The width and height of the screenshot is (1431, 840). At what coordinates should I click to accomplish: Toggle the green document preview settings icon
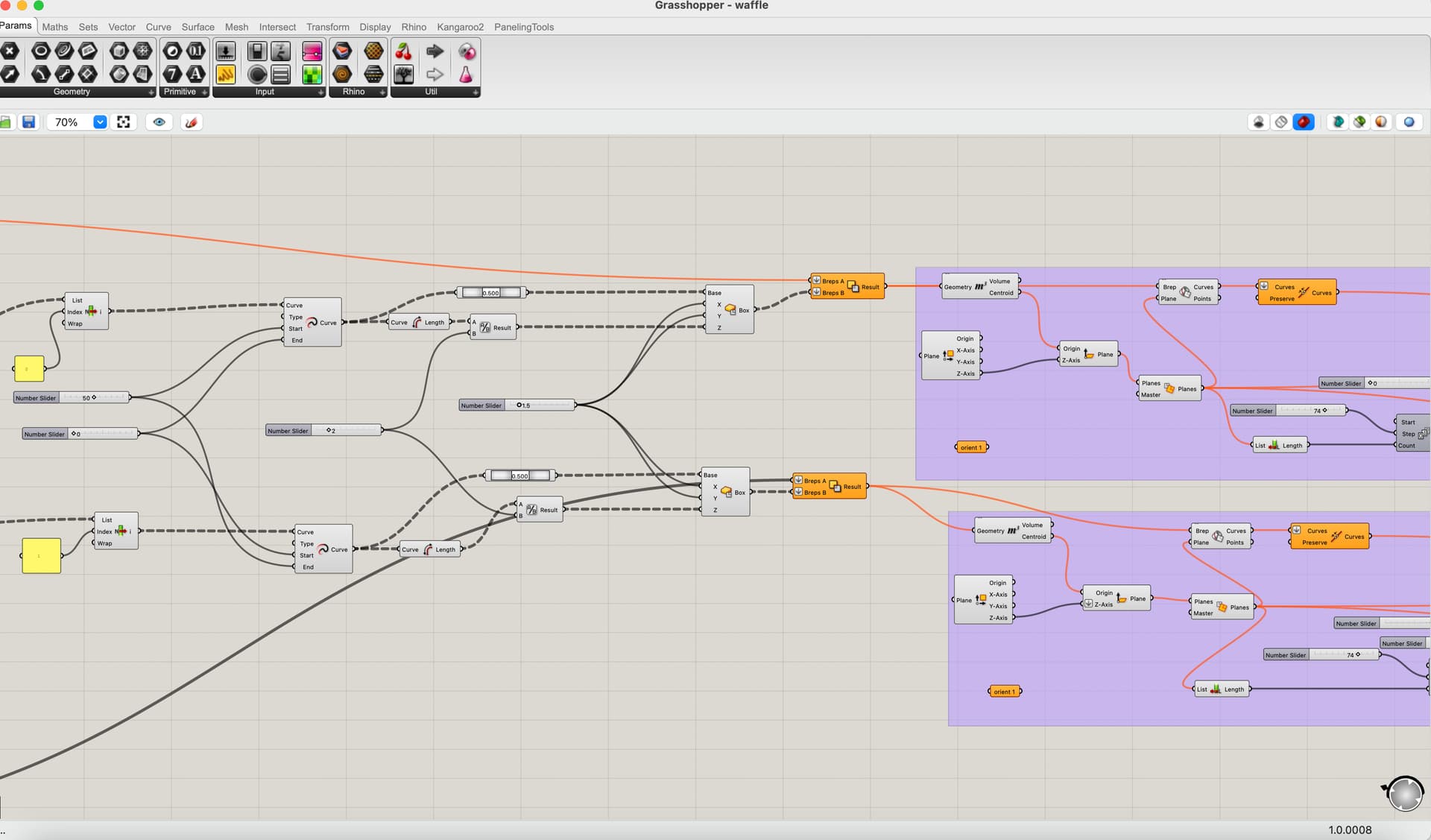pyautogui.click(x=1359, y=122)
